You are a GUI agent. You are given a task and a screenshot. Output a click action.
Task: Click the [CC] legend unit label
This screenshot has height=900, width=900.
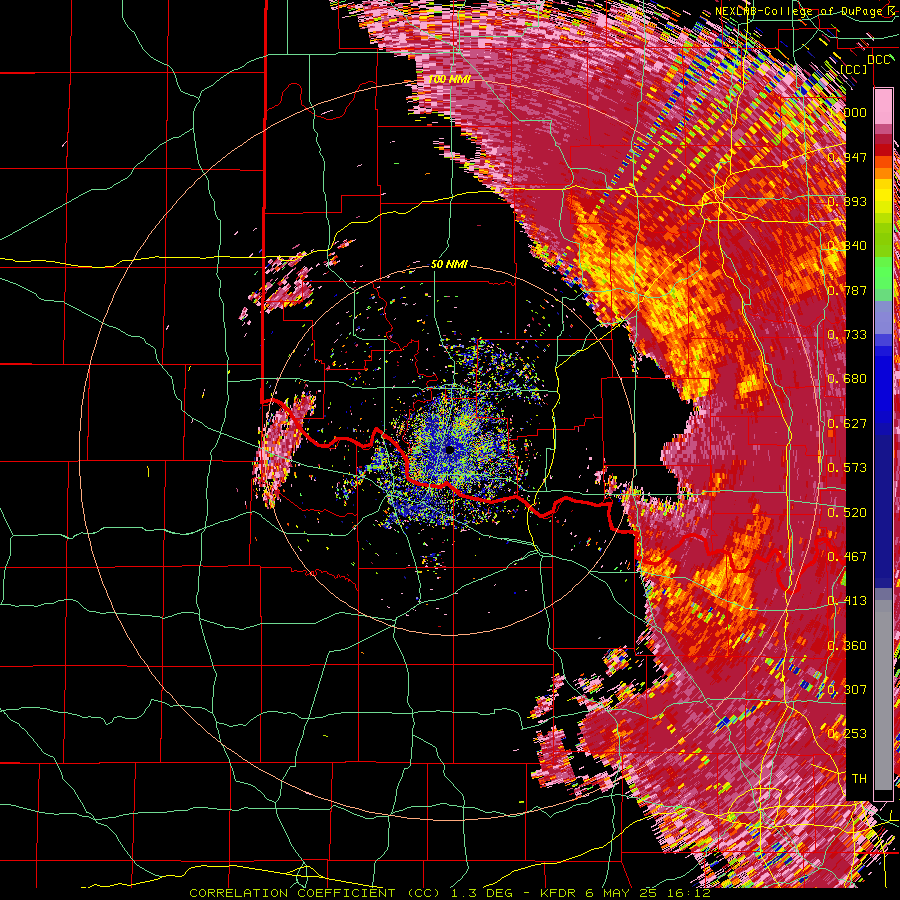point(854,69)
